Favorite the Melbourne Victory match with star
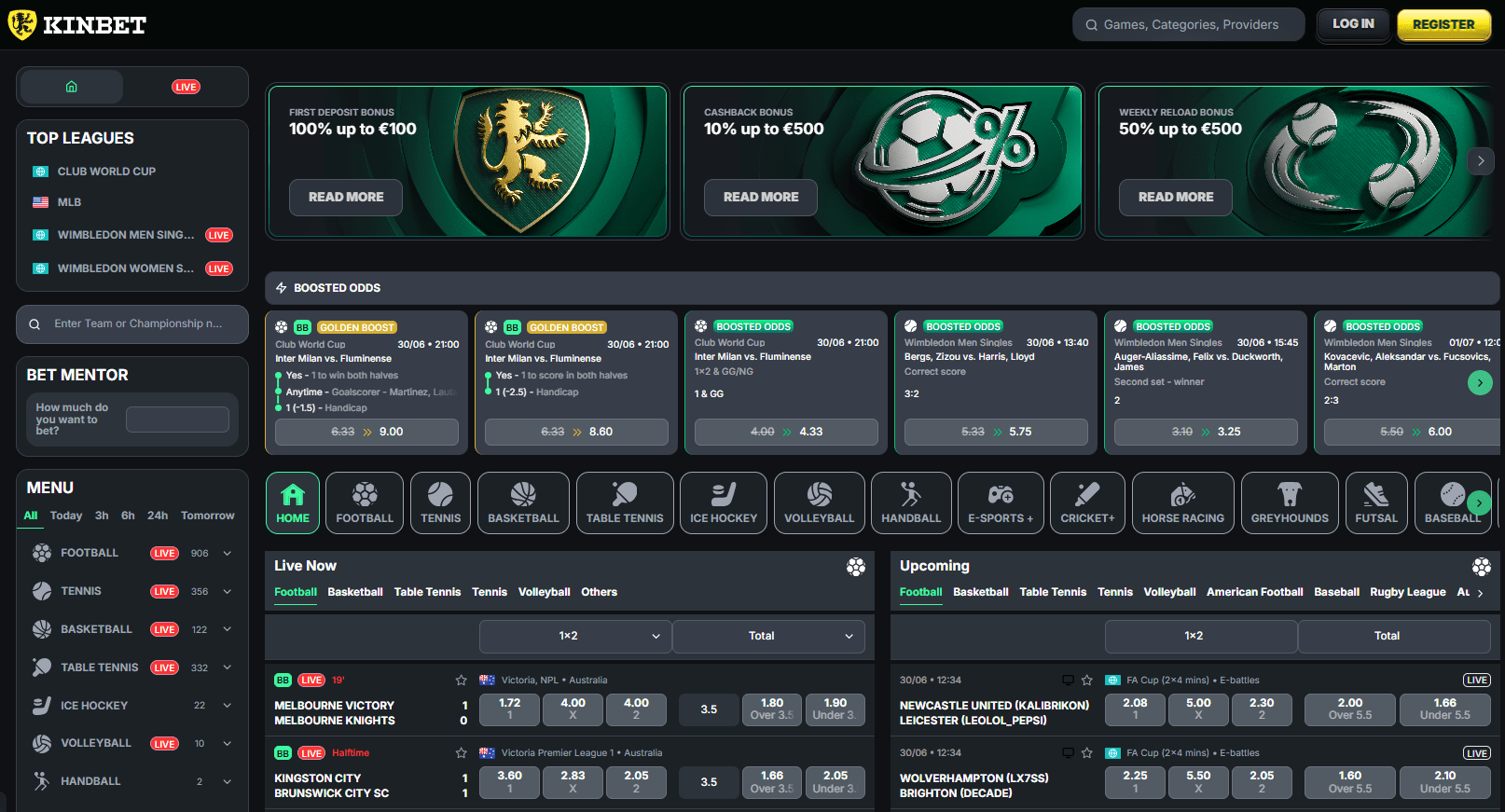Screen dimensions: 1505x812 pyautogui.click(x=461, y=681)
